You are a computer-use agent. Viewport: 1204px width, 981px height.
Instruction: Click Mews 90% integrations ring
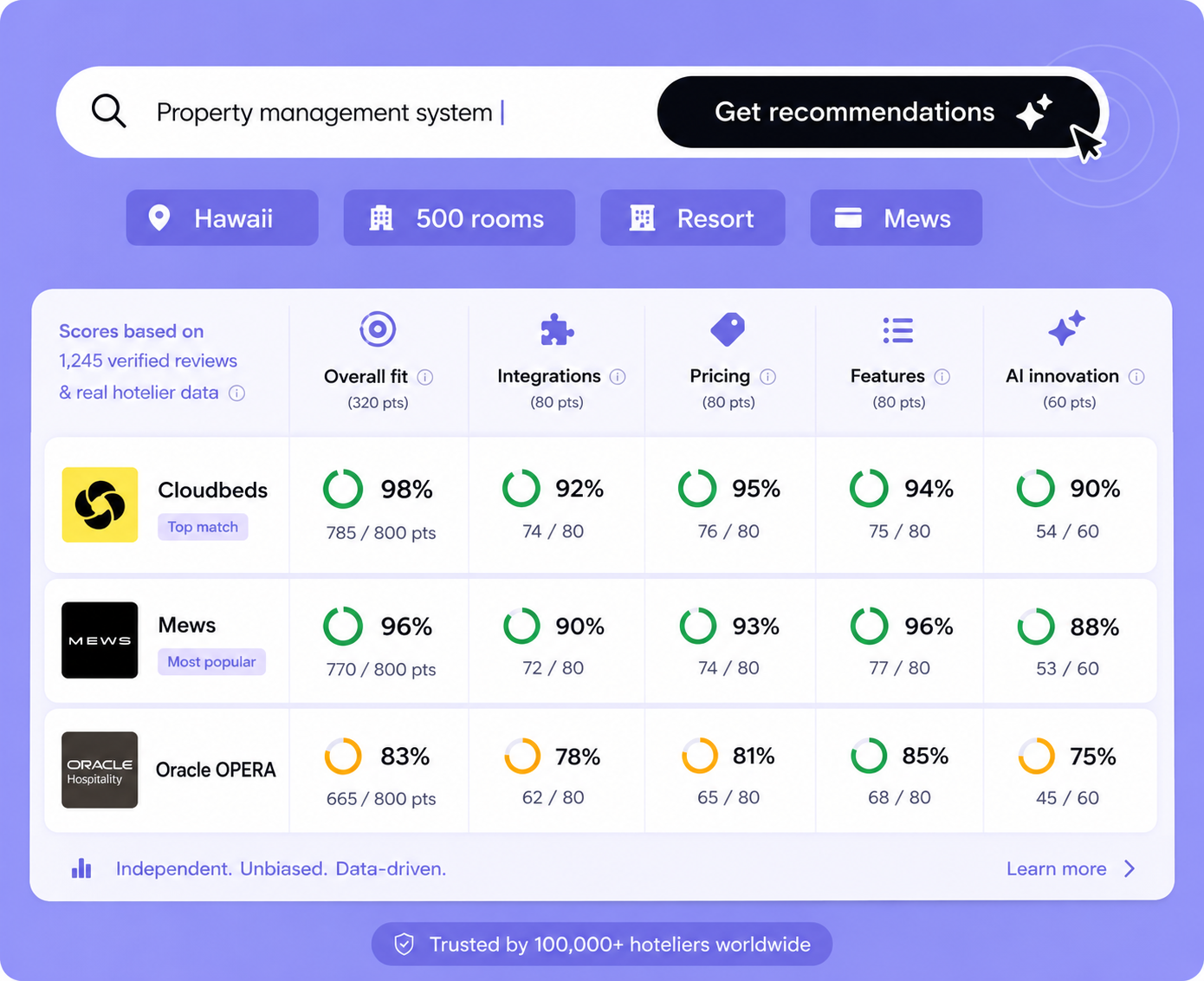click(x=521, y=626)
